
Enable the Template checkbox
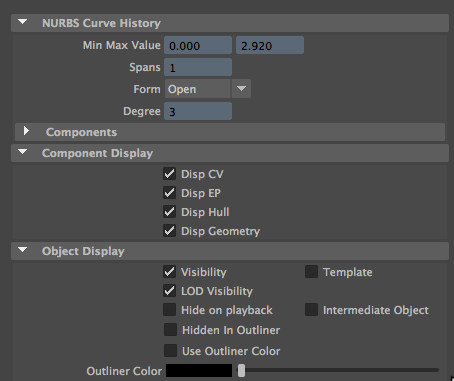[x=311, y=272]
